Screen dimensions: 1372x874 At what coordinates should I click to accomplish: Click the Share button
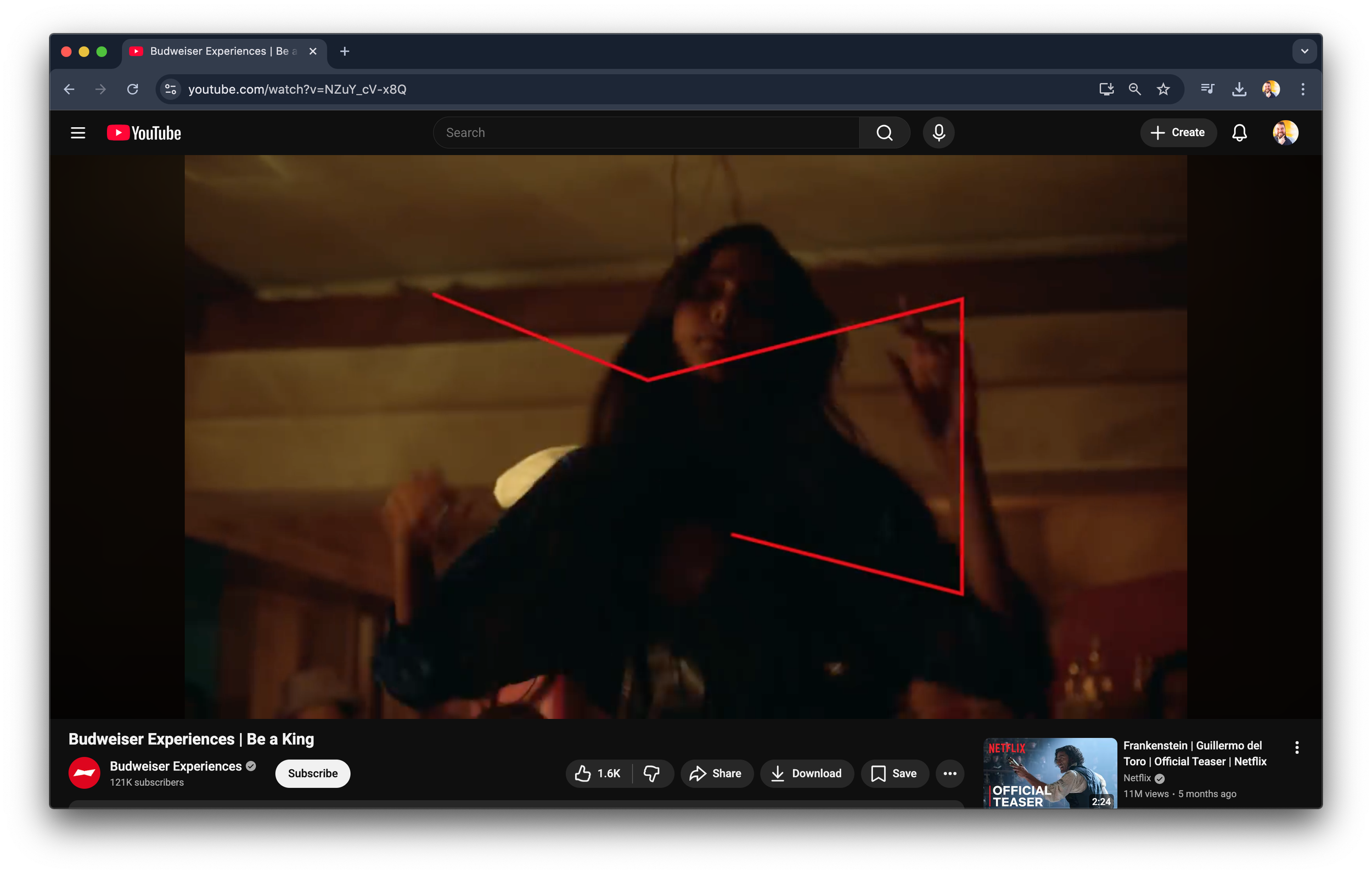(716, 773)
